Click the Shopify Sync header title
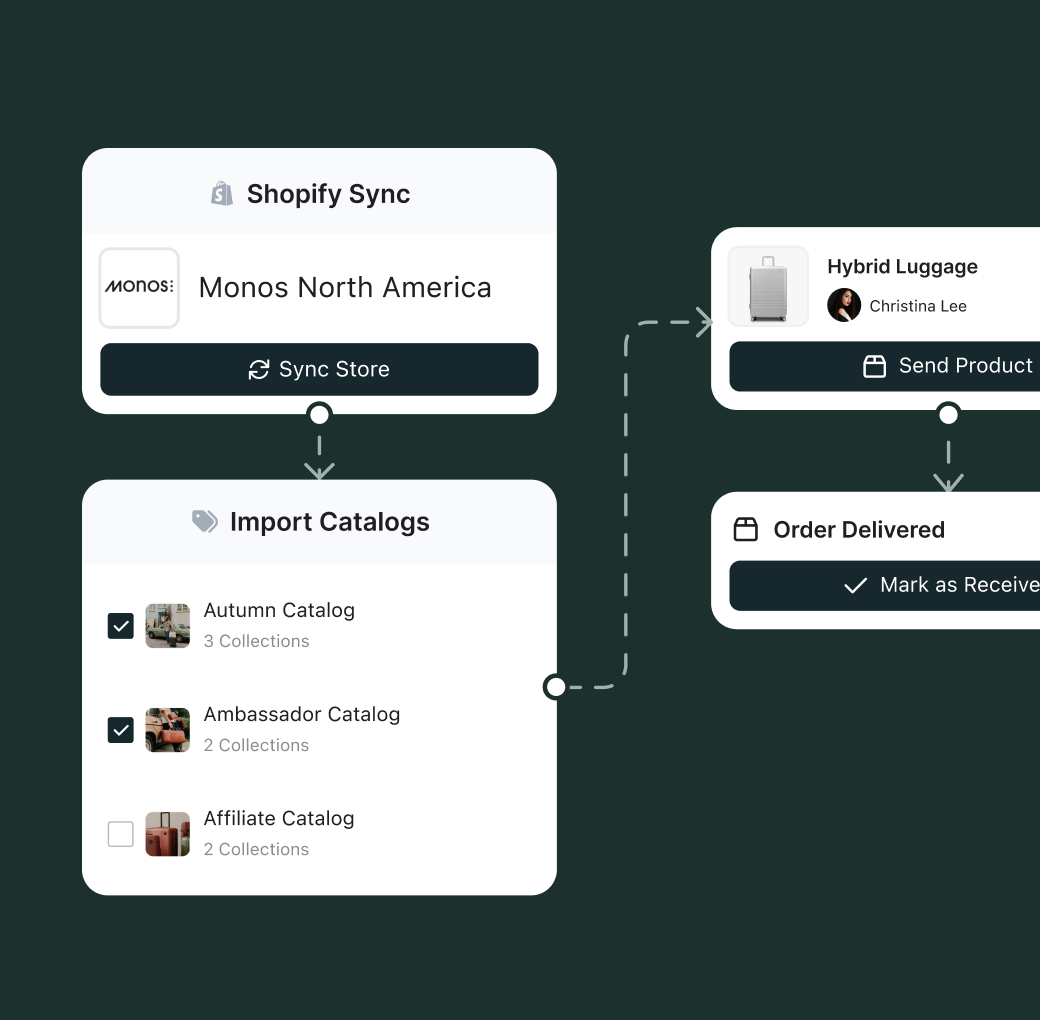1040x1020 pixels. coord(328,194)
